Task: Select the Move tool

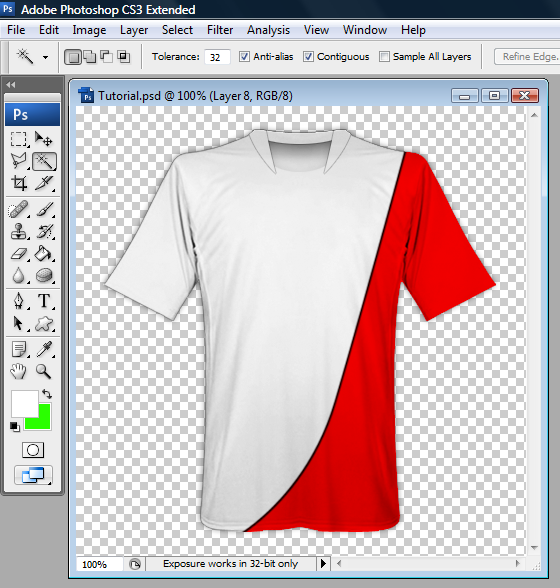Action: coord(44,139)
